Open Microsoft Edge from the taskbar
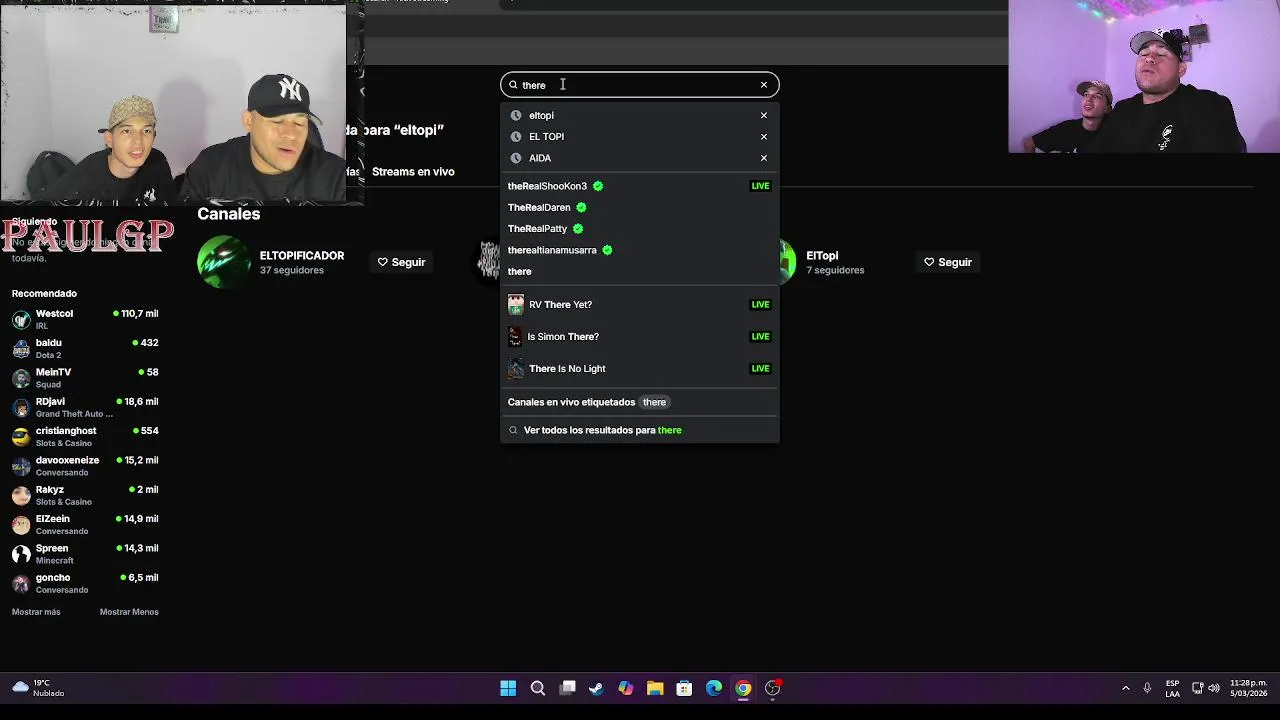 click(x=714, y=688)
